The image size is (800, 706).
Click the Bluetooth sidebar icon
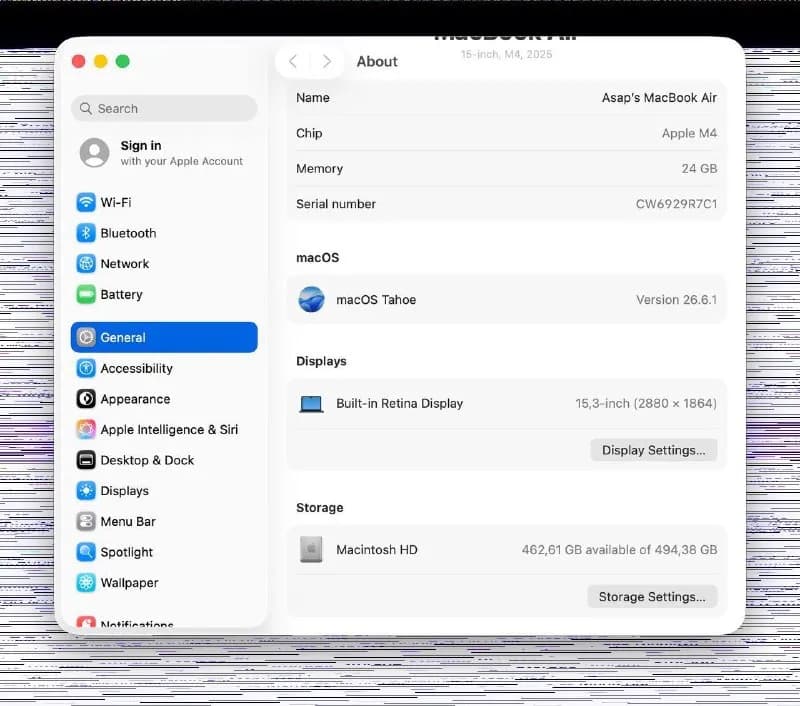[x=86, y=233]
